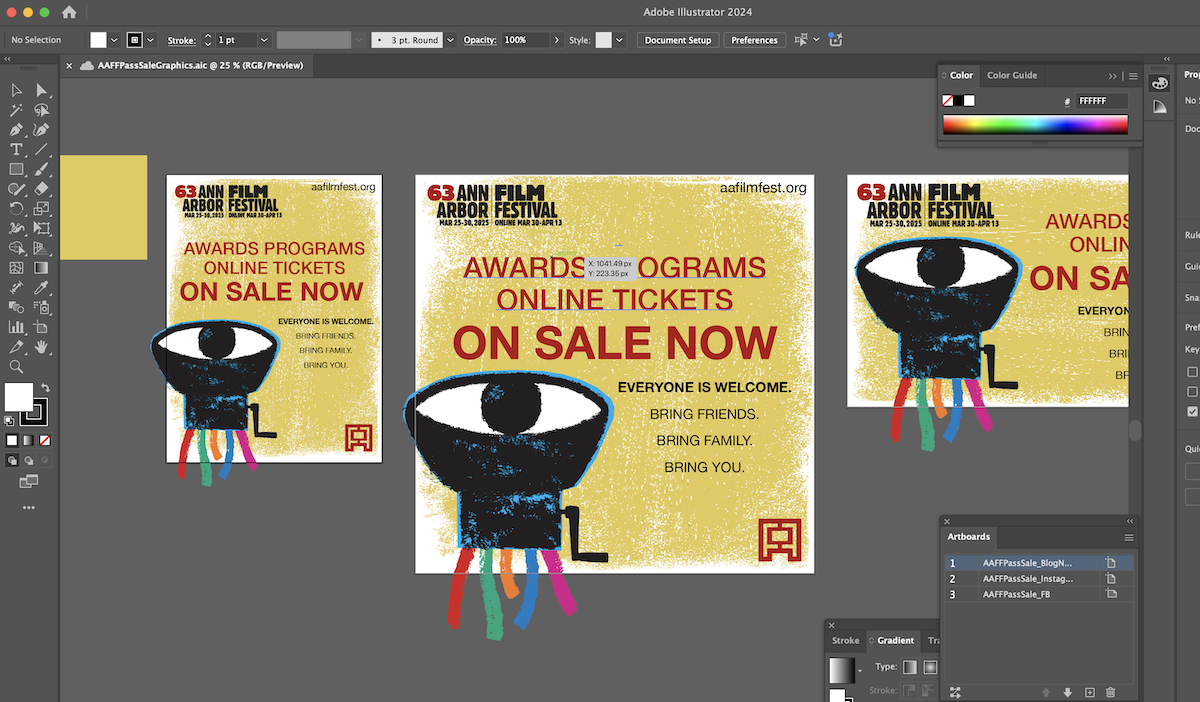Swap fill and stroke colors
1200x702 pixels.
[45, 387]
